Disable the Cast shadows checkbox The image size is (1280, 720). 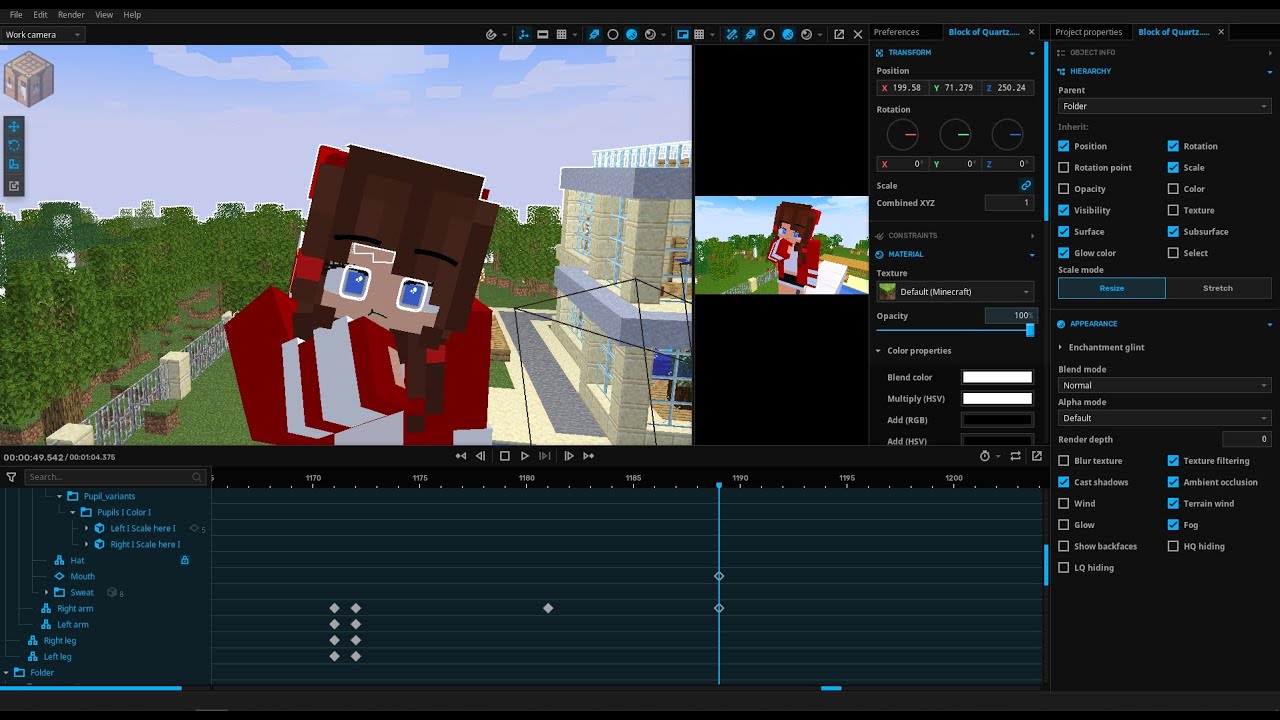click(1063, 482)
